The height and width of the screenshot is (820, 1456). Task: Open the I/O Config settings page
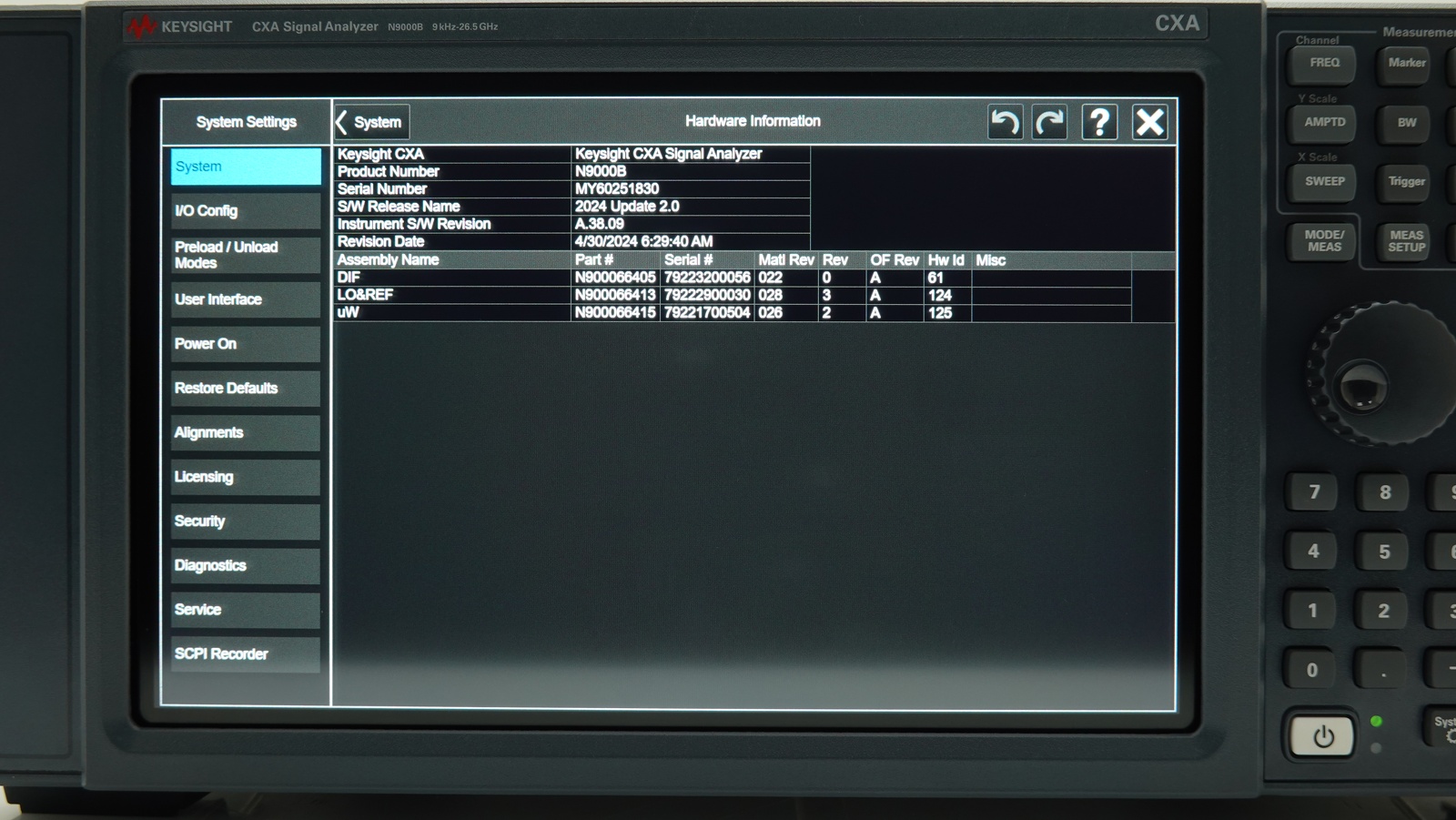(x=246, y=211)
